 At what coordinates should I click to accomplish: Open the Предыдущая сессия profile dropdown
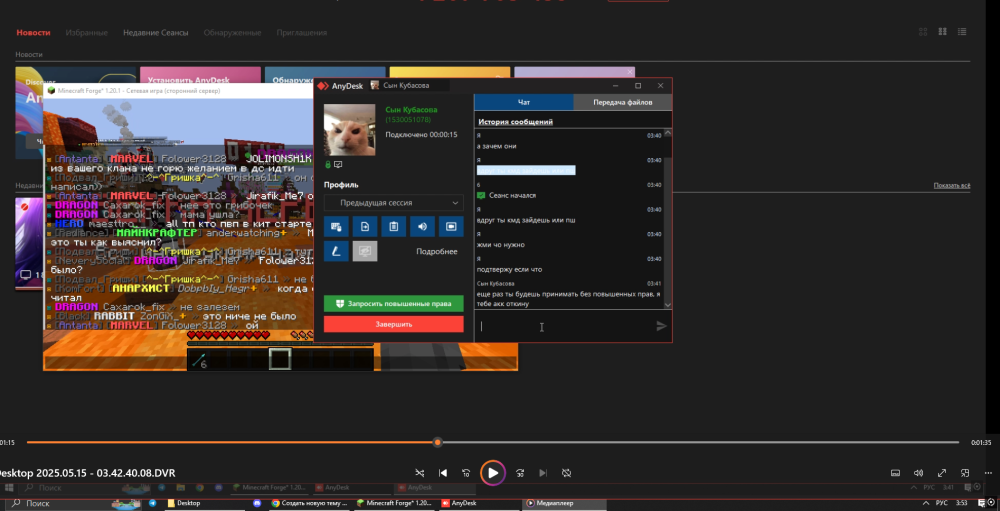pyautogui.click(x=393, y=203)
